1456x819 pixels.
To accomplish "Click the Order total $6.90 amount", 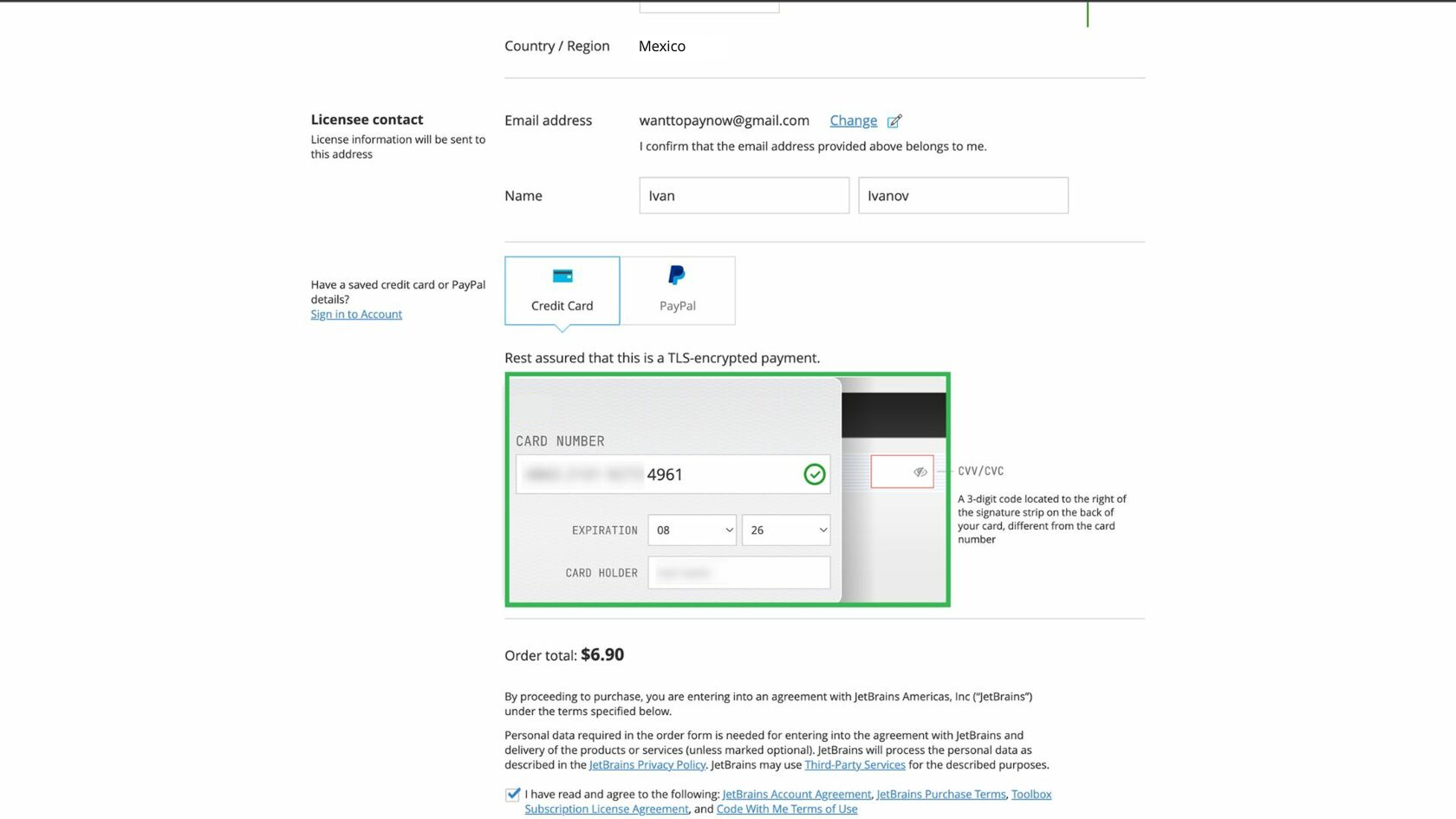I will tap(602, 654).
